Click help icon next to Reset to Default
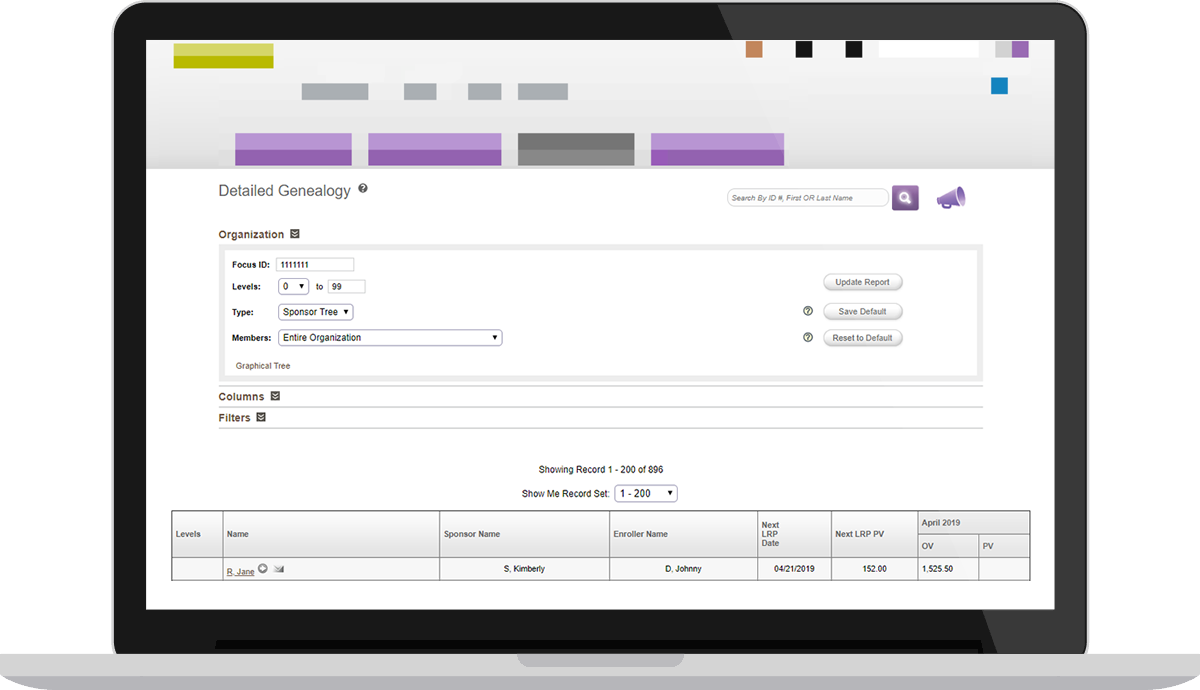This screenshot has height=690, width=1200. (x=808, y=338)
